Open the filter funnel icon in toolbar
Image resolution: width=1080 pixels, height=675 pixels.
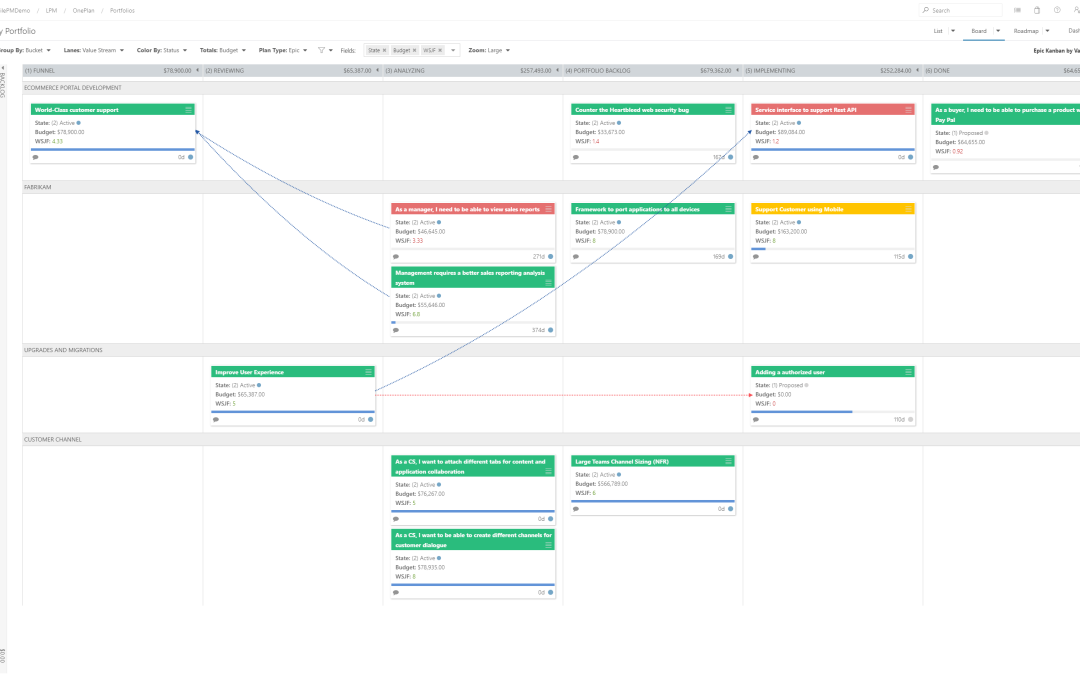coord(321,50)
